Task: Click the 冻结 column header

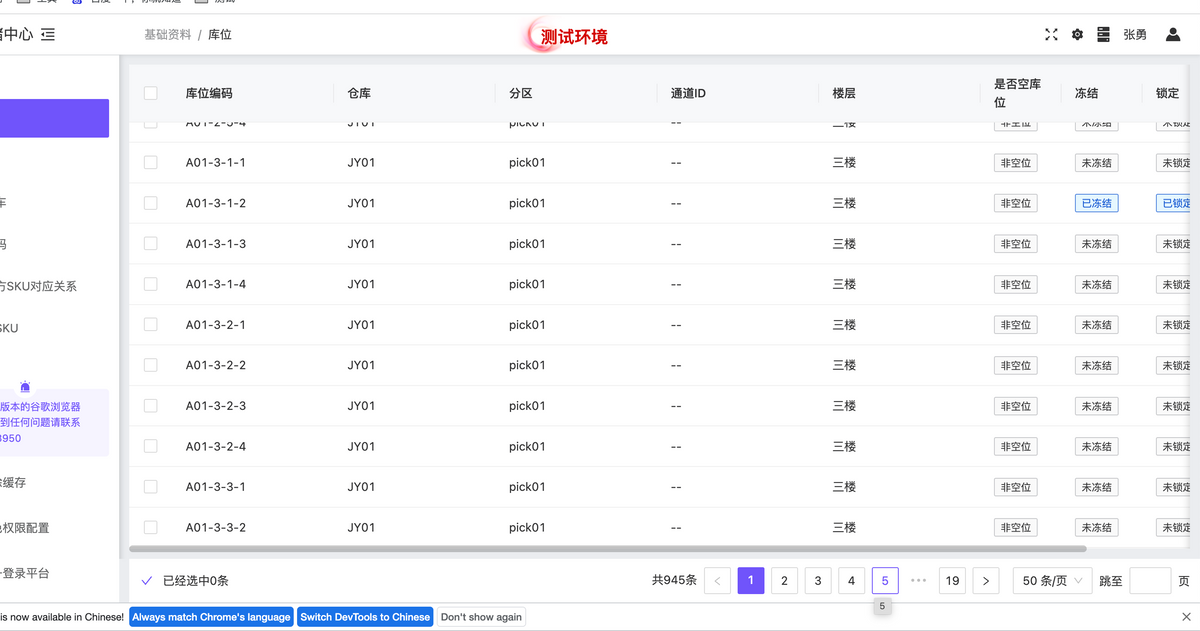Action: tap(1087, 93)
